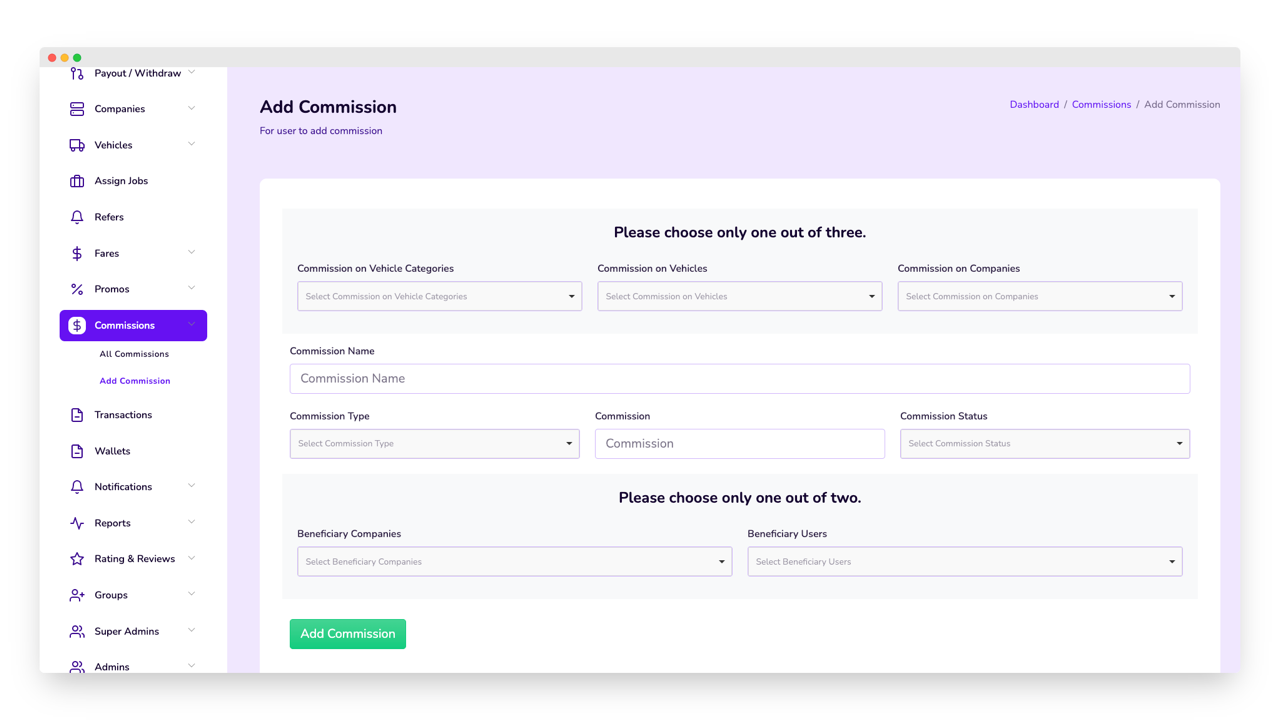Click the Rating & Reviews star icon

coord(77,559)
